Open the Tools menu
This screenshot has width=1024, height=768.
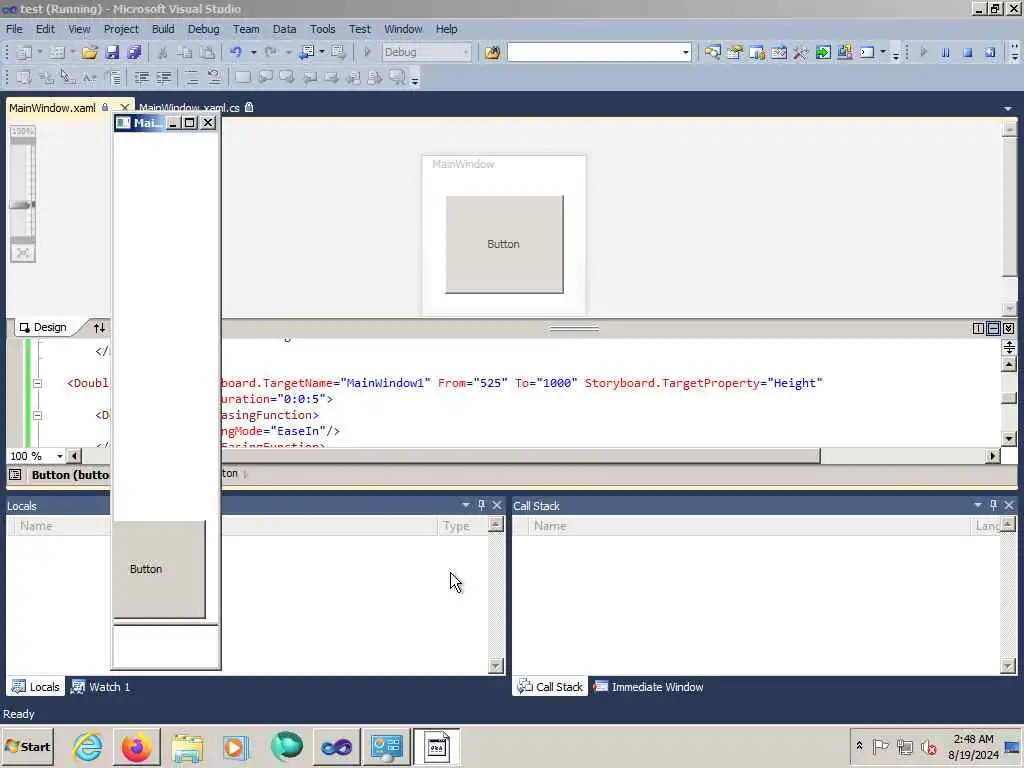click(322, 29)
